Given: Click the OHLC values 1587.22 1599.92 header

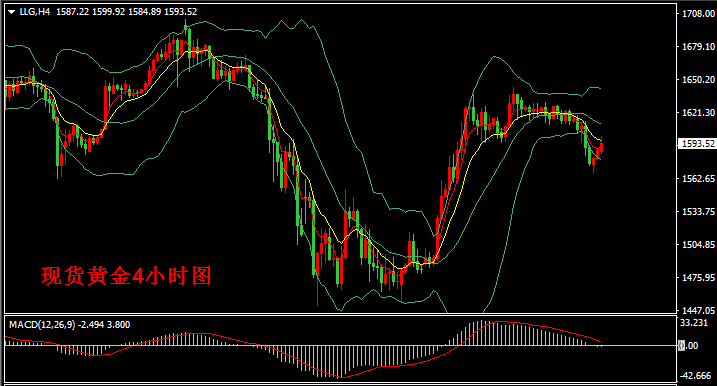Looking at the screenshot, I should point(91,12).
